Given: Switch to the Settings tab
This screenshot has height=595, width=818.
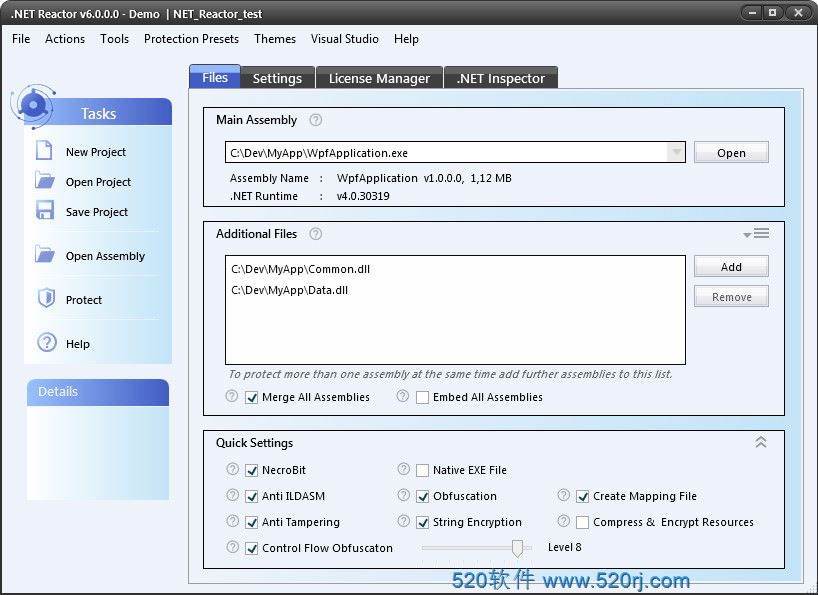Looking at the screenshot, I should pyautogui.click(x=277, y=78).
